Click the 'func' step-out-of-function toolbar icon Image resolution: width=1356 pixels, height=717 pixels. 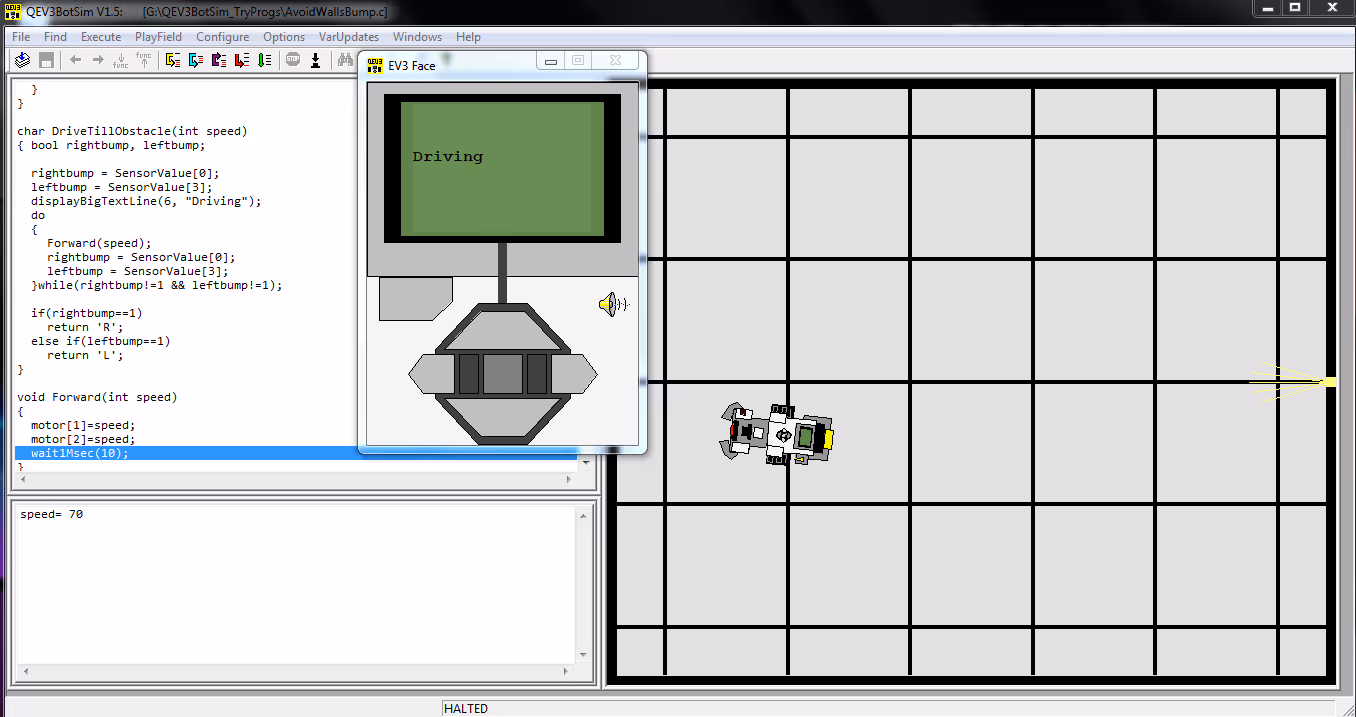click(143, 60)
